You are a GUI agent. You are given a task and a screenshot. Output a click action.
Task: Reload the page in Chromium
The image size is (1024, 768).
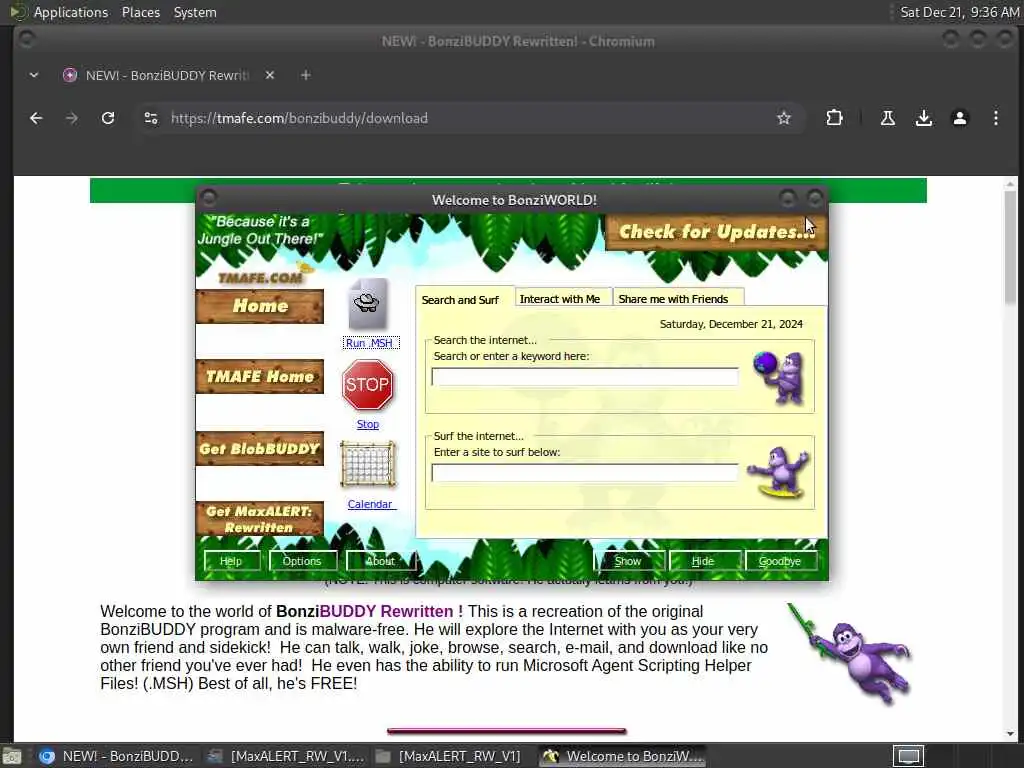108,118
